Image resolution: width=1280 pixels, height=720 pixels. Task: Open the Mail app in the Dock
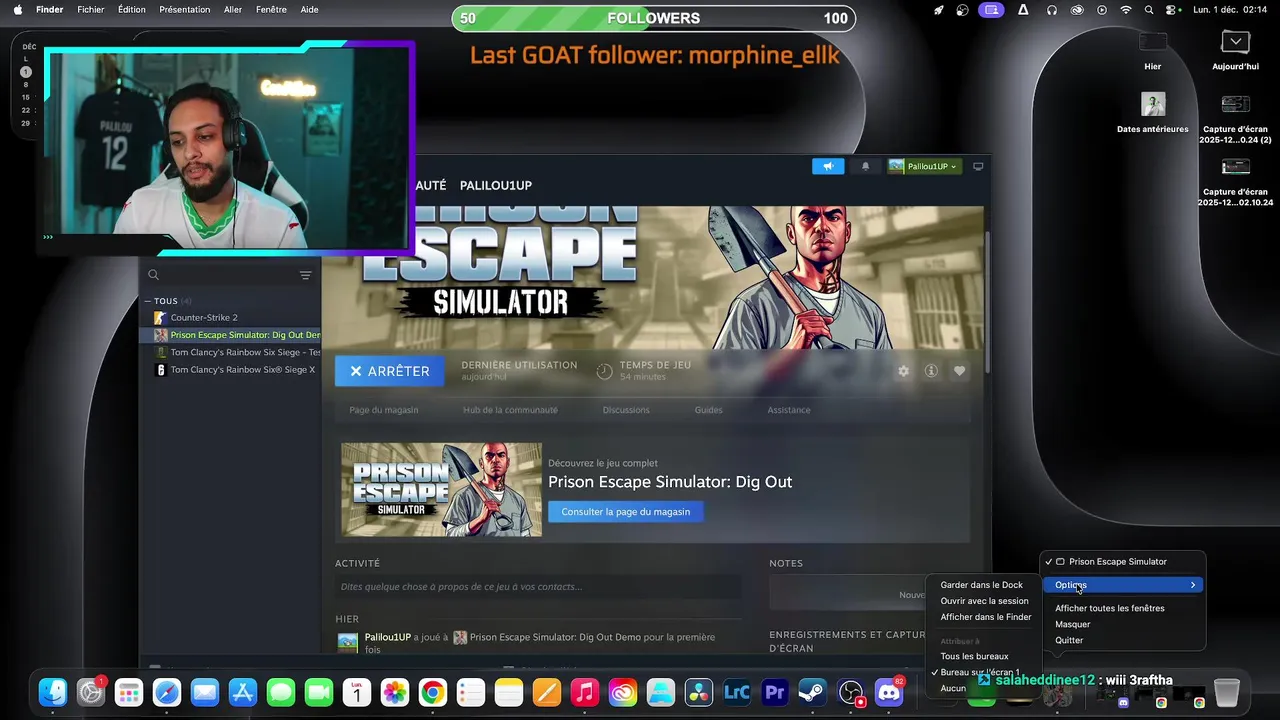pyautogui.click(x=205, y=692)
